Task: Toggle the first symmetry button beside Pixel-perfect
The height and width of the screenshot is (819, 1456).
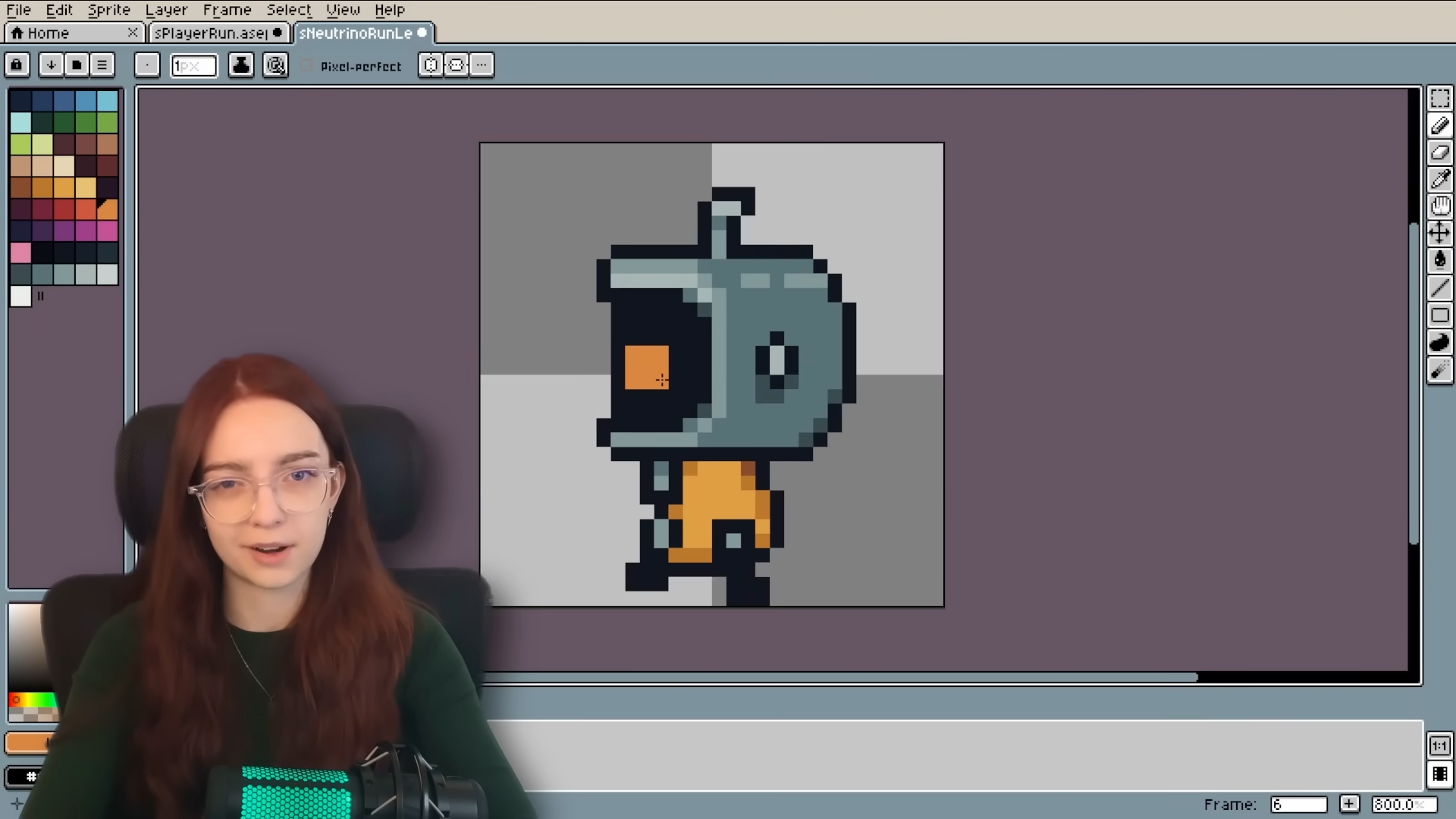Action: (431, 65)
